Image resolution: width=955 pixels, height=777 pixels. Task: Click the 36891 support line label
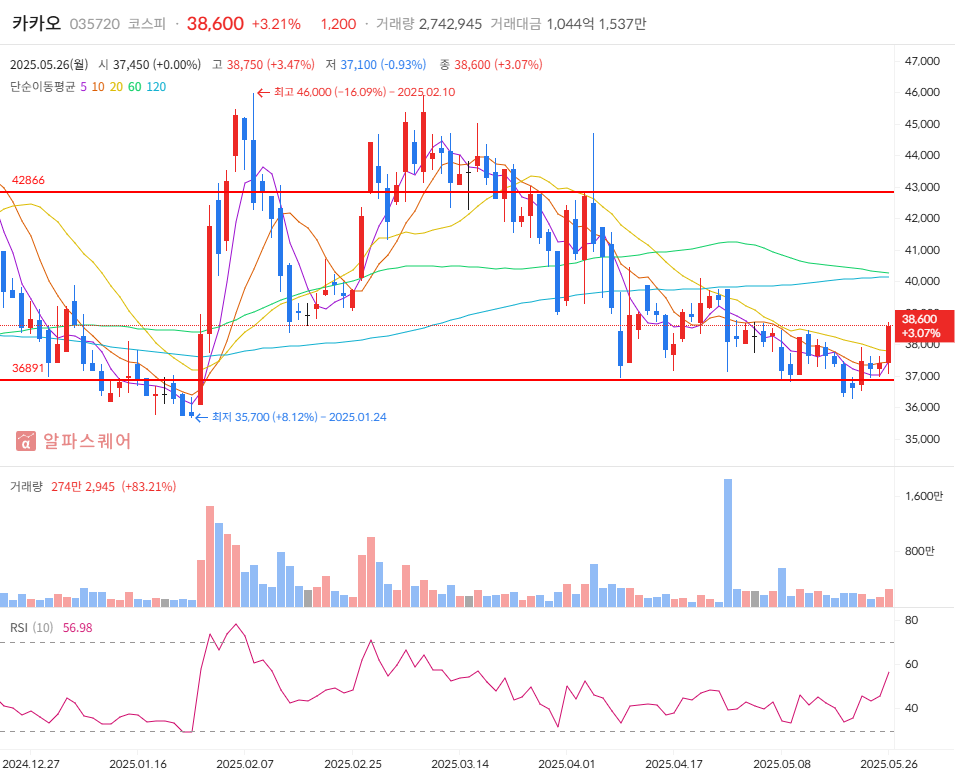point(29,368)
